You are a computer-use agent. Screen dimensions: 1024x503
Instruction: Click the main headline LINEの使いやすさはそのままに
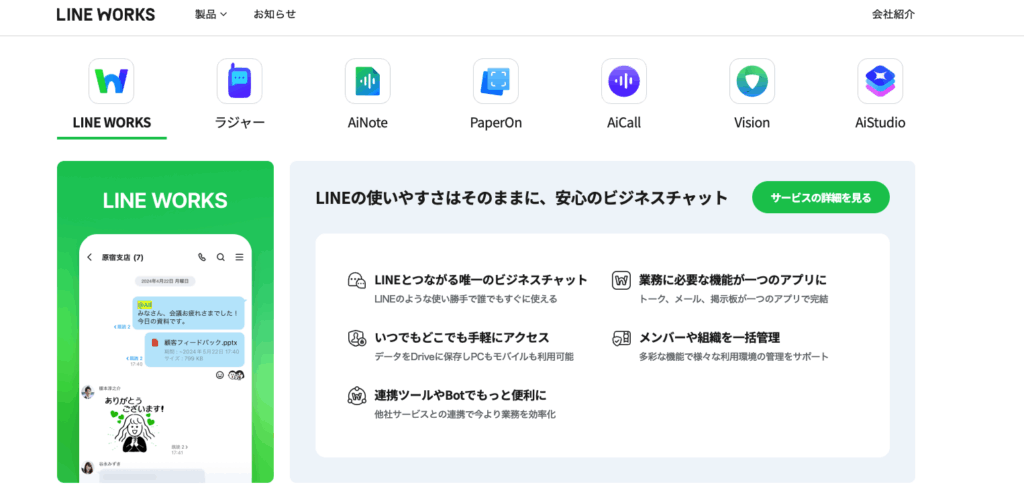(521, 198)
